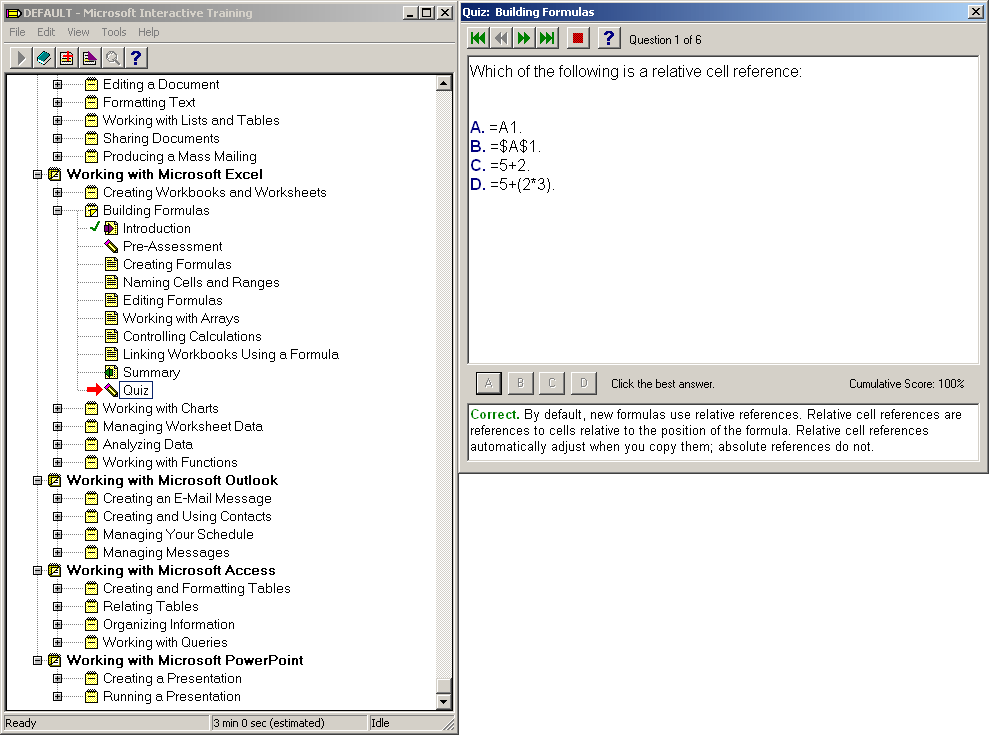This screenshot has height=735, width=989.
Task: Click the Working with Arrays page icon
Action: [111, 318]
